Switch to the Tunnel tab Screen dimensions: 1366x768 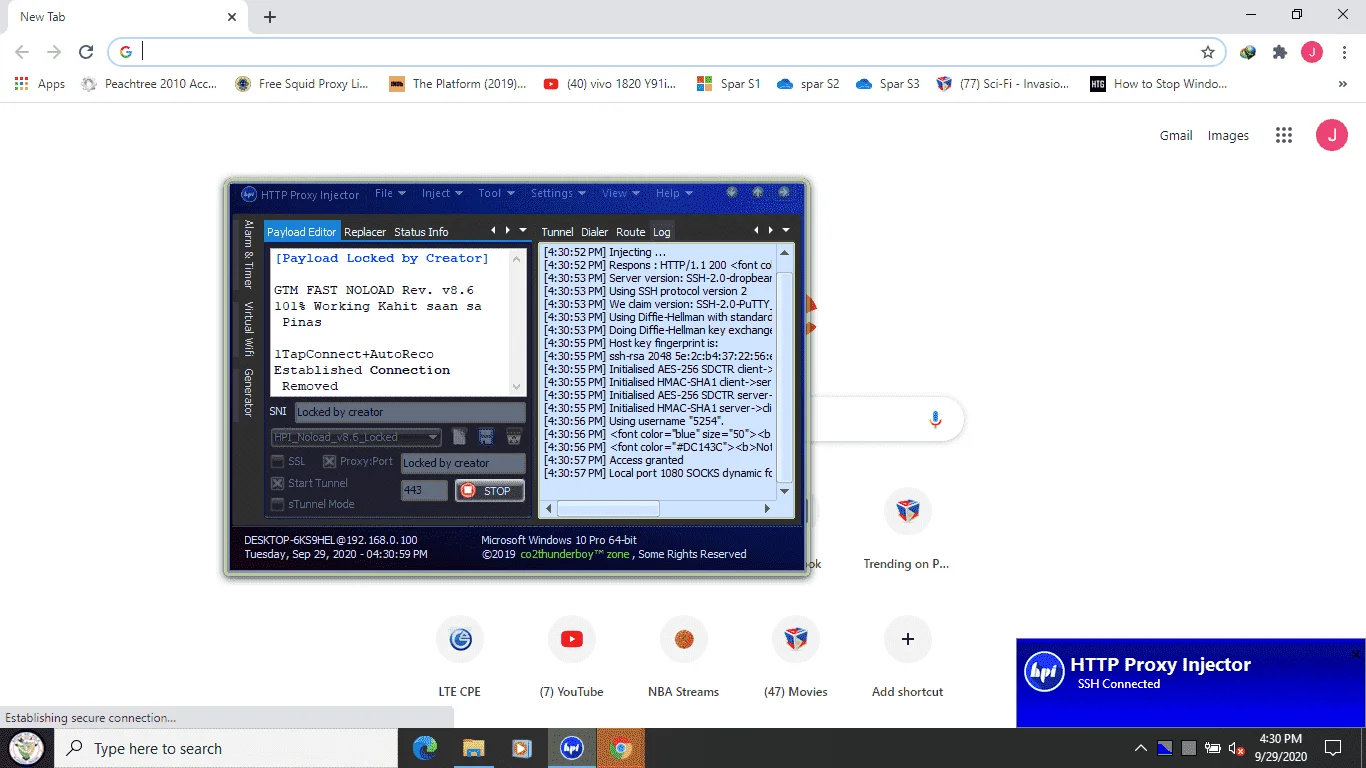[x=557, y=232]
